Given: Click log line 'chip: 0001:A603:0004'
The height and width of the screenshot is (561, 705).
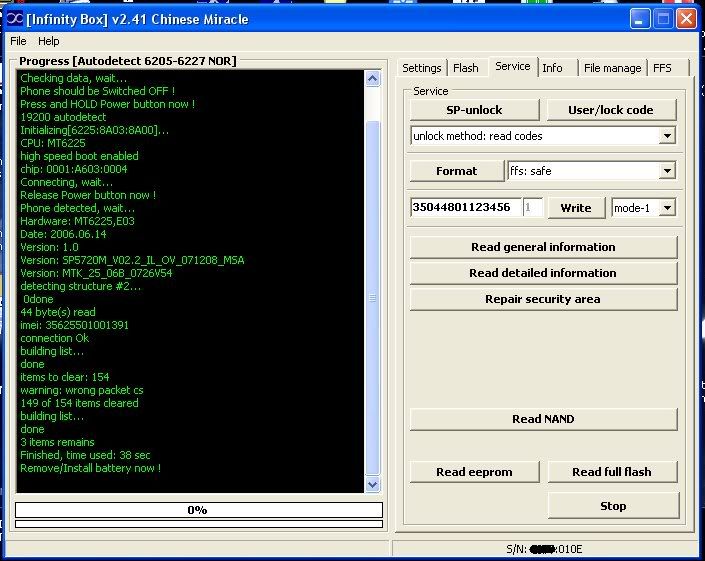Looking at the screenshot, I should tap(74, 169).
